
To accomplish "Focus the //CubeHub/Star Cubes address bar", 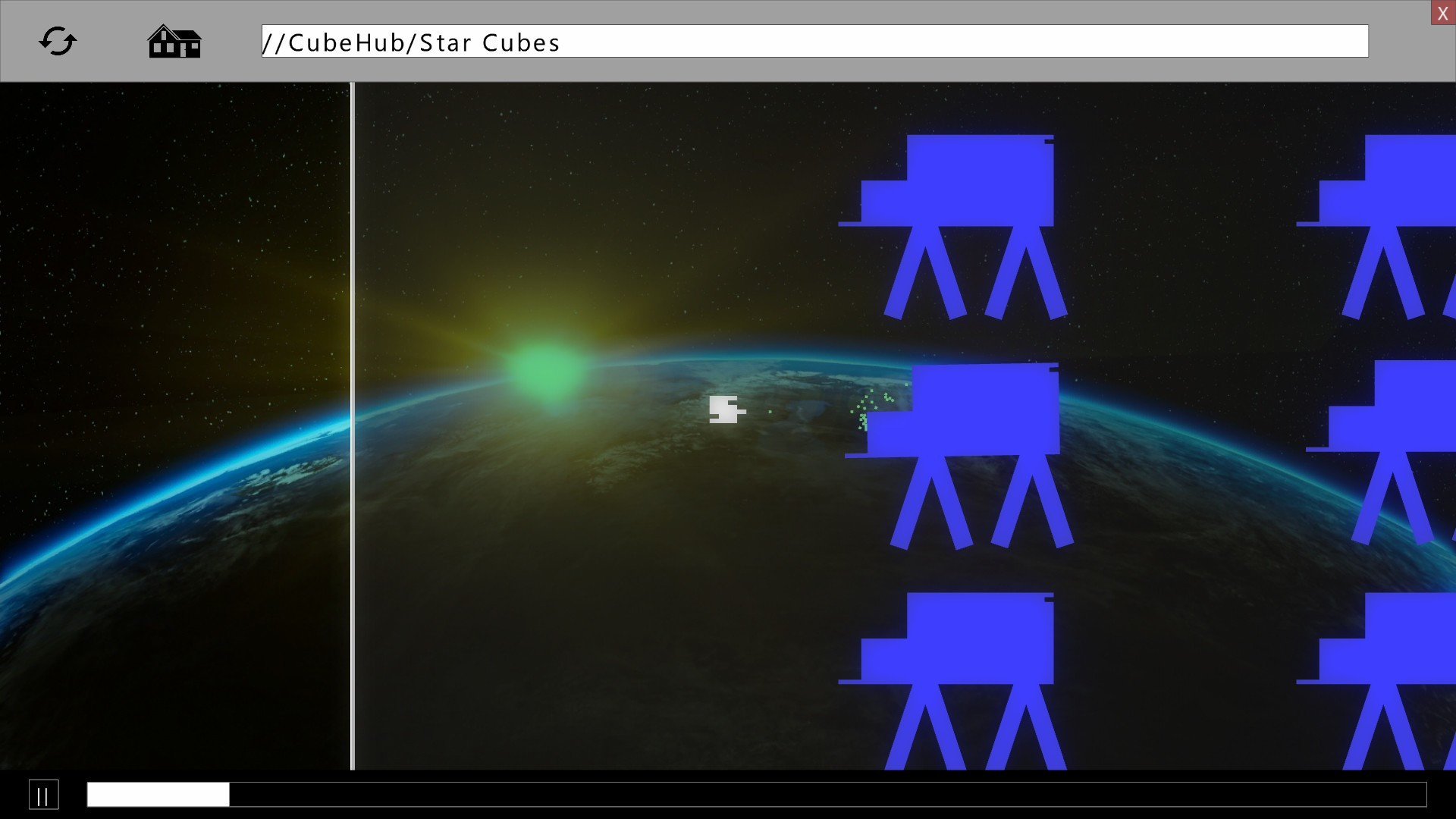I will (x=815, y=41).
